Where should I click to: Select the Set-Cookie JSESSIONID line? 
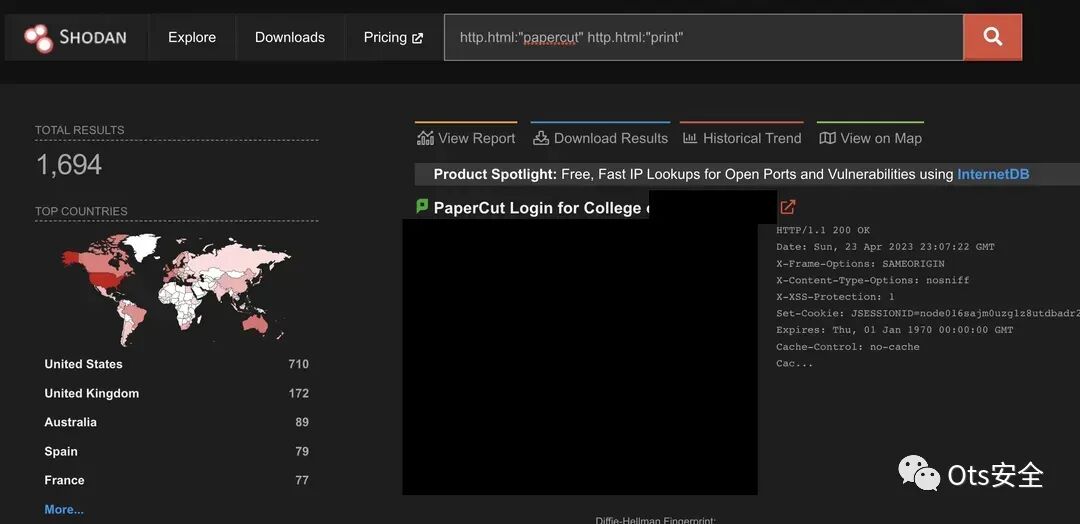pos(928,313)
